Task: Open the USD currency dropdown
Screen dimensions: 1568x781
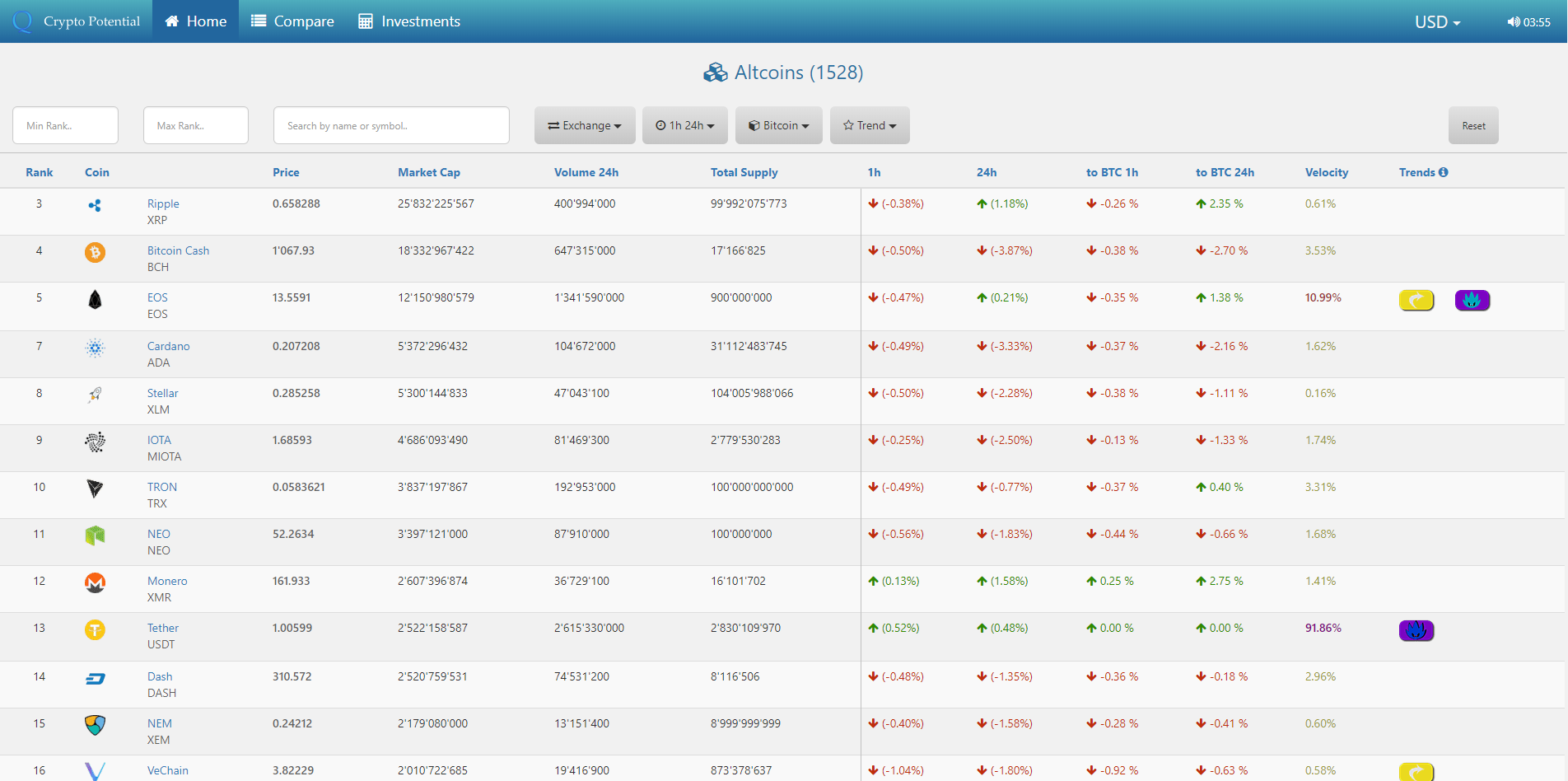Action: (x=1437, y=22)
